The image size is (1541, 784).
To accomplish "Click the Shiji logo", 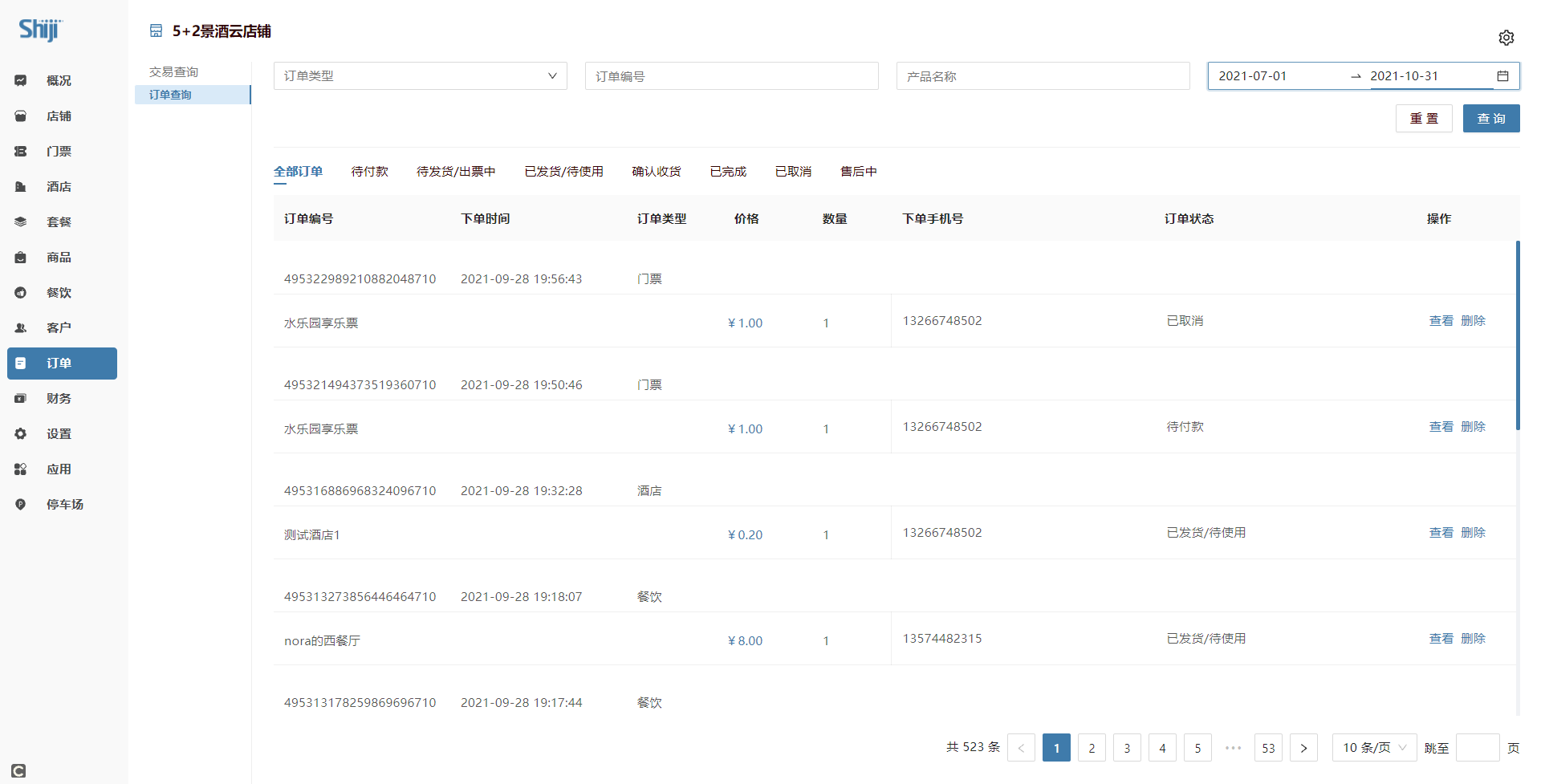I will 40,30.
